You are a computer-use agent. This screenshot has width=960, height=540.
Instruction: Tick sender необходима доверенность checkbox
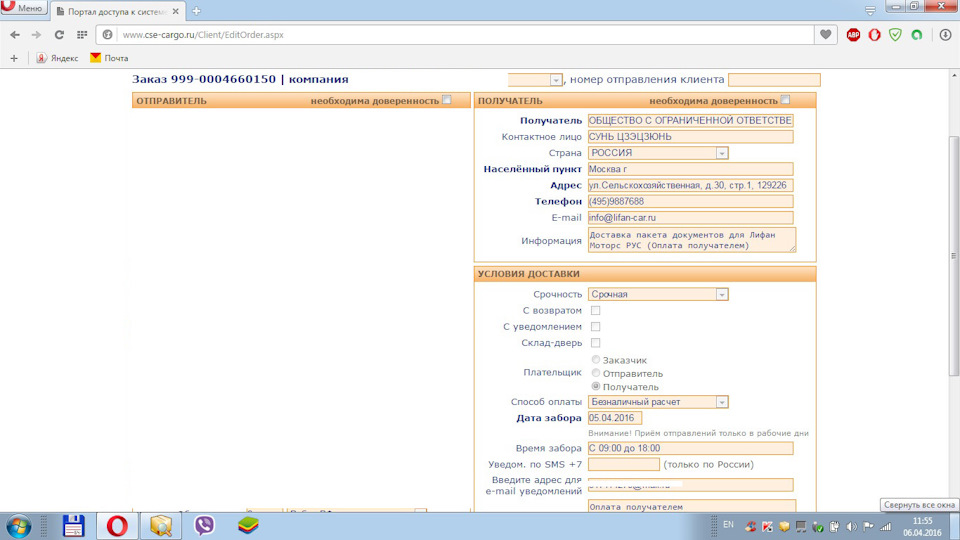[447, 100]
